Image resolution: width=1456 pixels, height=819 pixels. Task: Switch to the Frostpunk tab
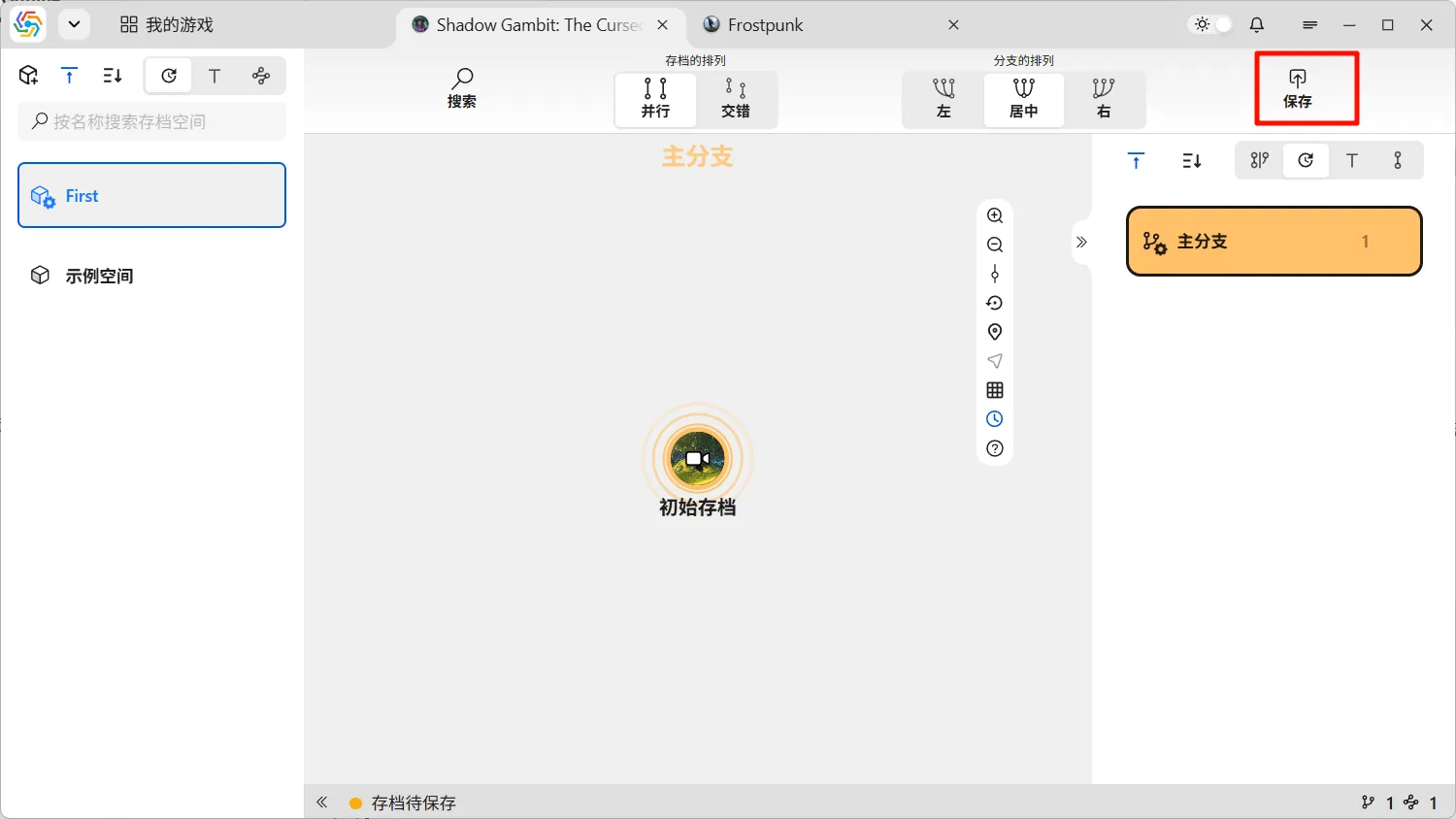766,25
